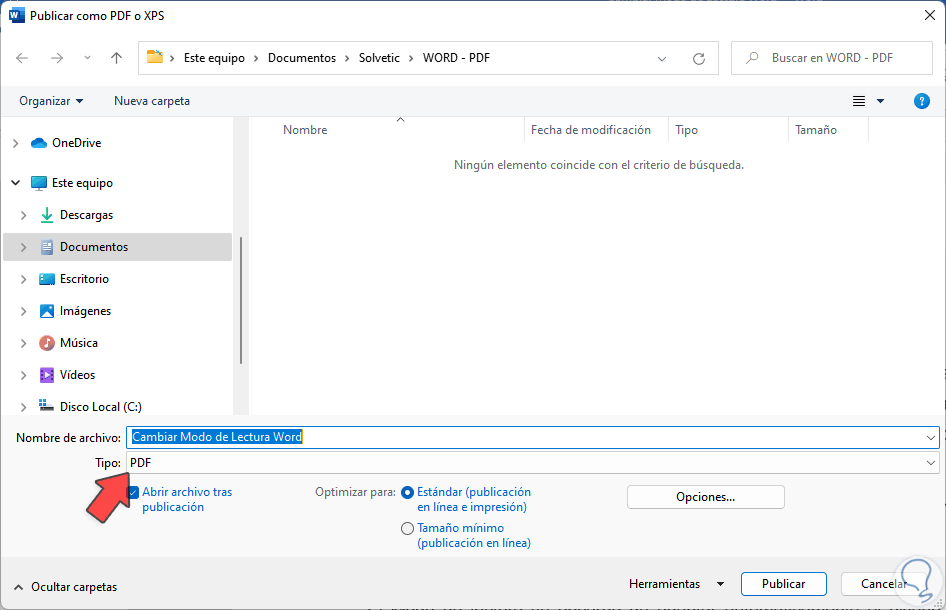The height and width of the screenshot is (610, 946).
Task: Change the view layout icon
Action: [x=859, y=101]
